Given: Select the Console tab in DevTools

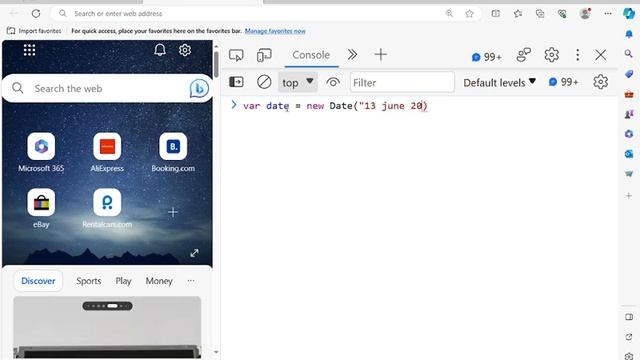Looking at the screenshot, I should point(311,55).
